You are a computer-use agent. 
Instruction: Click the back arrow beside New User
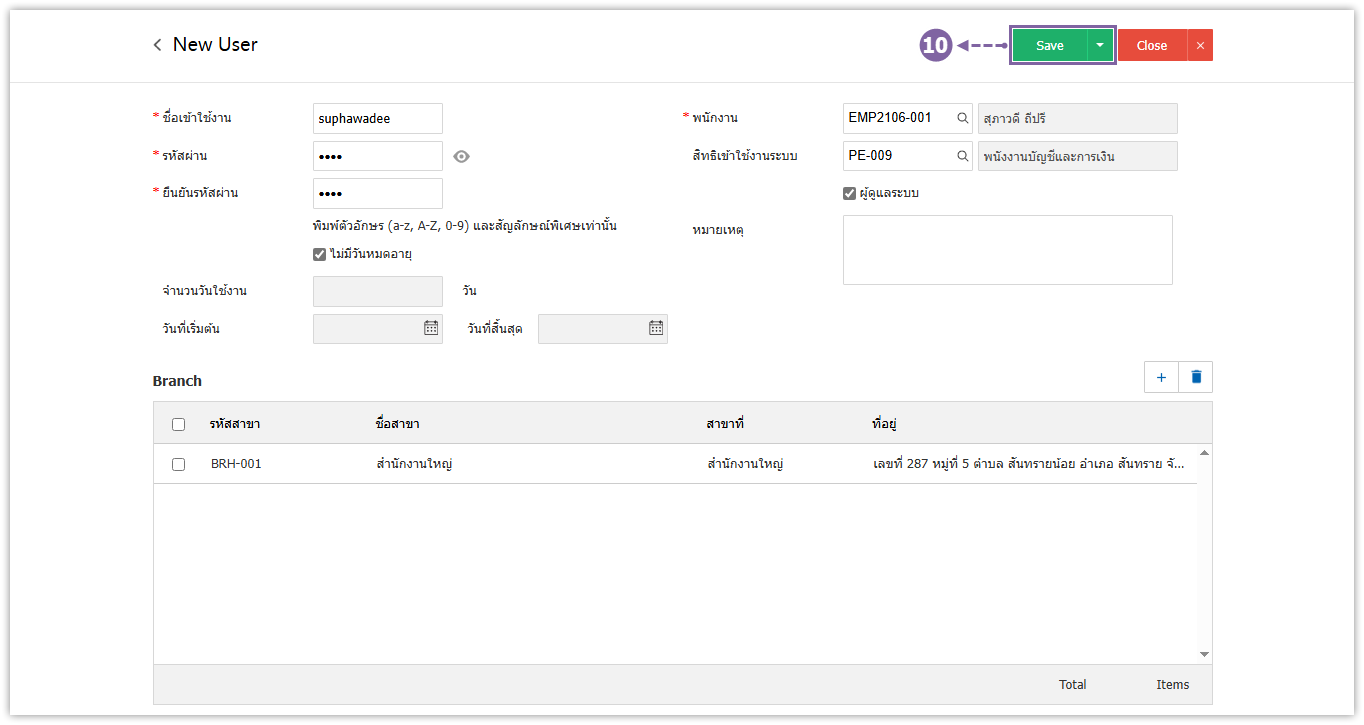[157, 45]
